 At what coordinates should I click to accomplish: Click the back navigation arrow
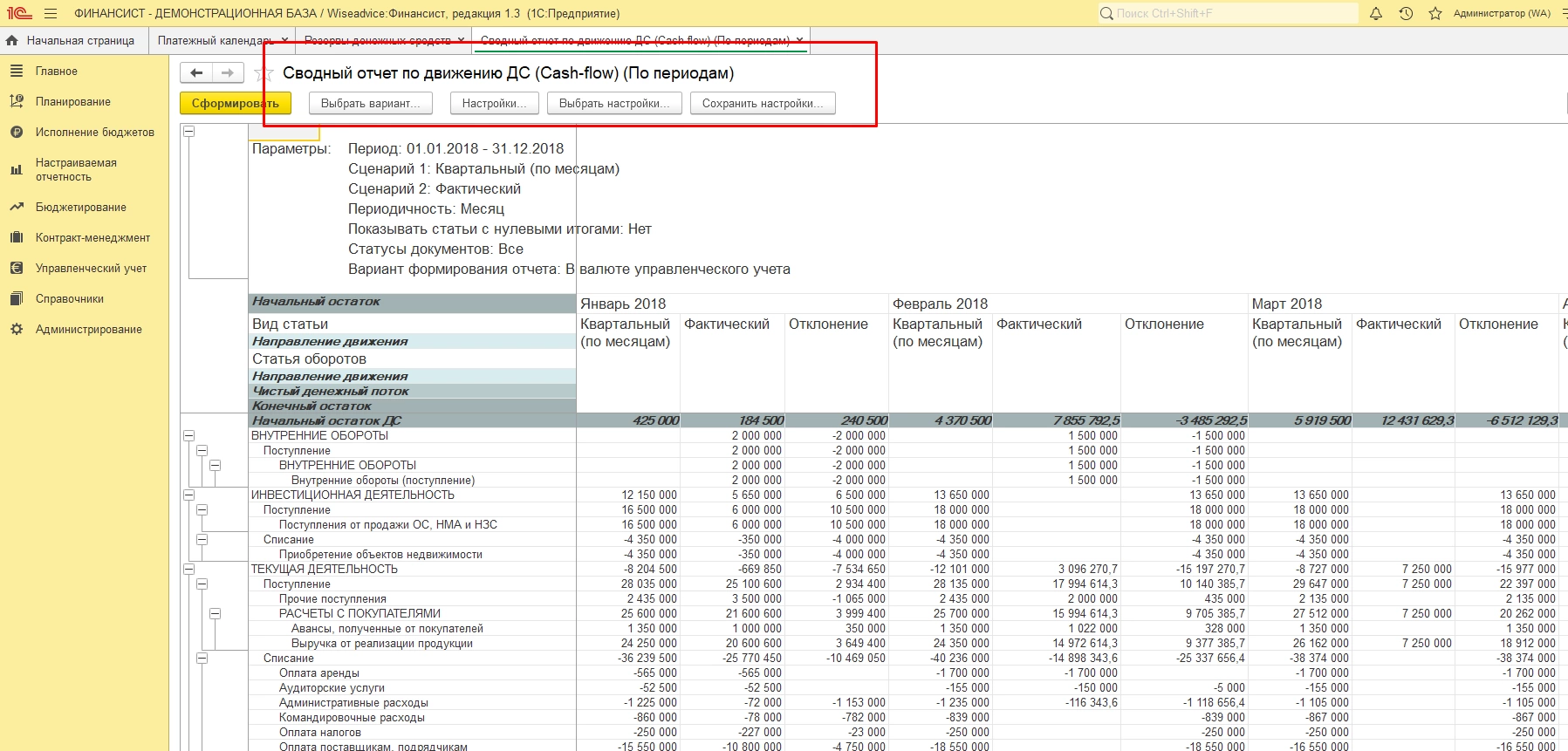click(196, 73)
